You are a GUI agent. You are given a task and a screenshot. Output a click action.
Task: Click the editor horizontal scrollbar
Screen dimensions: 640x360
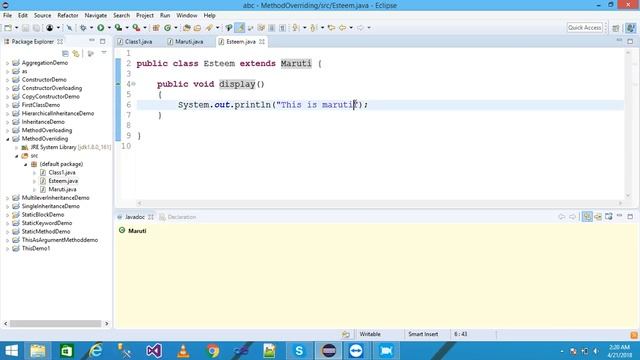tap(380, 203)
